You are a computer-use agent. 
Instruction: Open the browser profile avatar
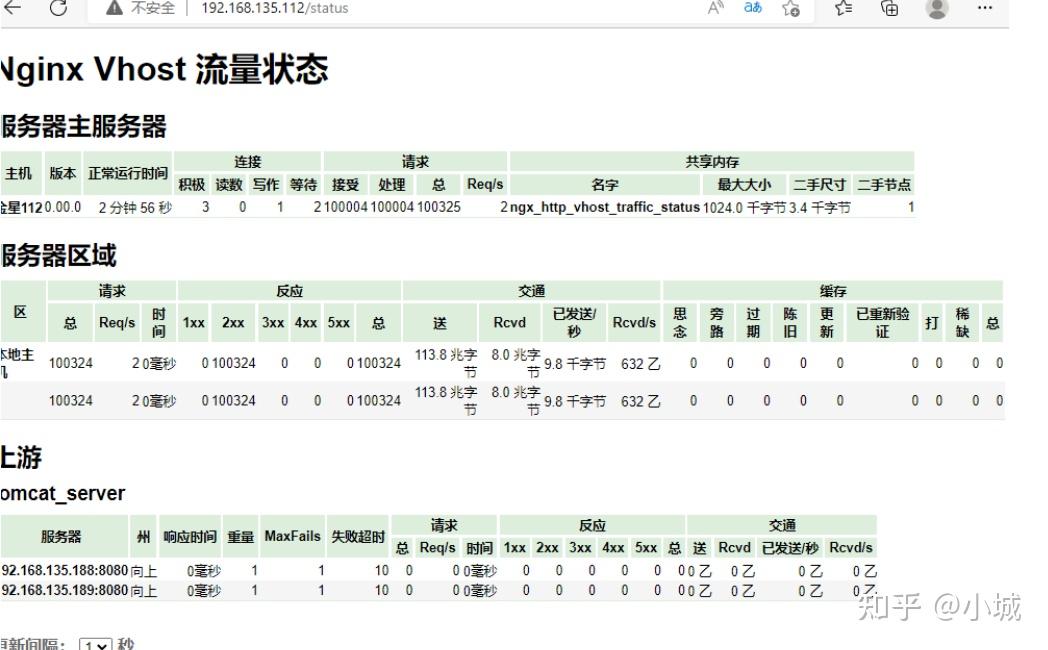click(x=935, y=9)
